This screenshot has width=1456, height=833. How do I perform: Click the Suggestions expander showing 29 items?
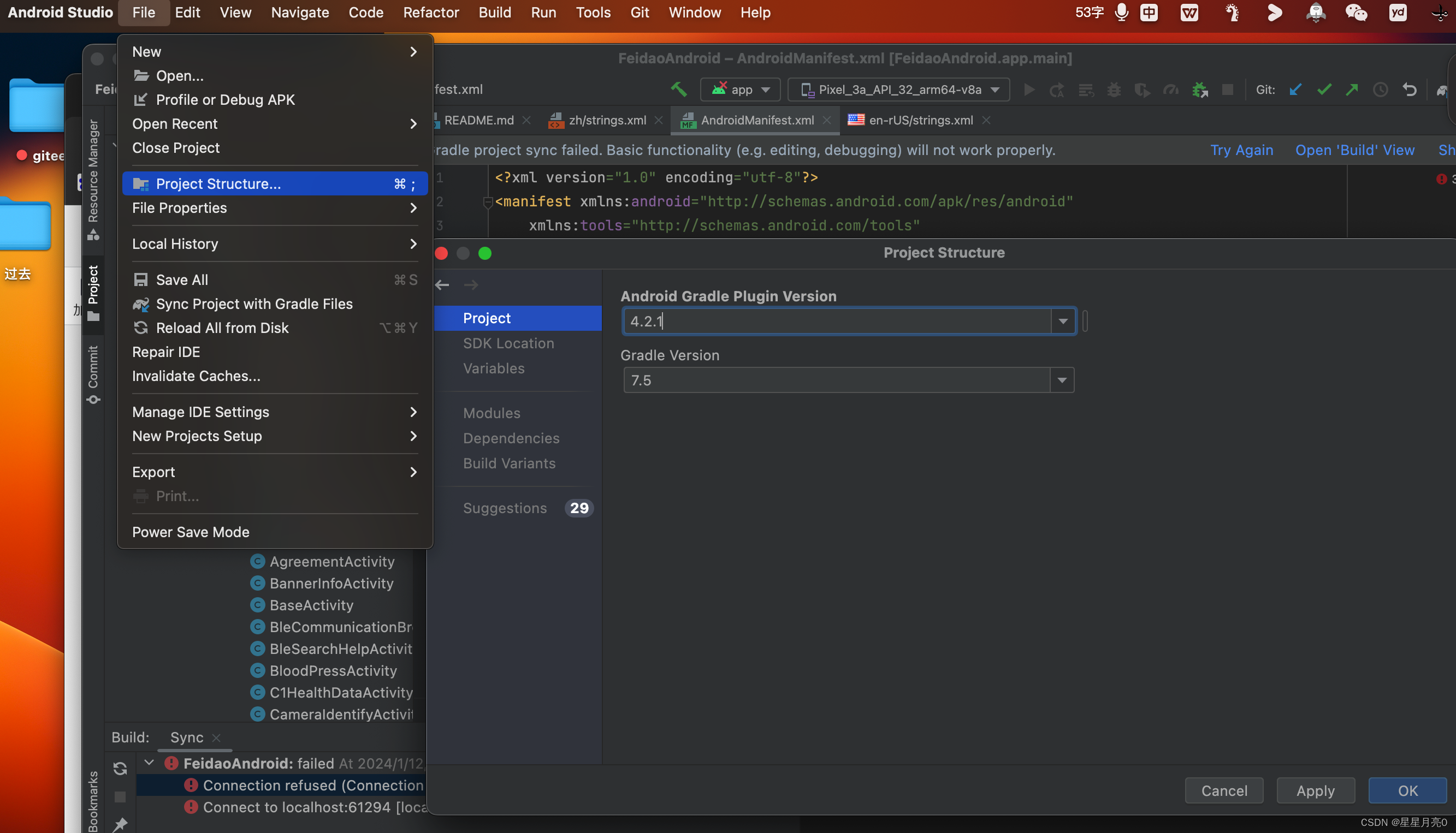point(527,508)
